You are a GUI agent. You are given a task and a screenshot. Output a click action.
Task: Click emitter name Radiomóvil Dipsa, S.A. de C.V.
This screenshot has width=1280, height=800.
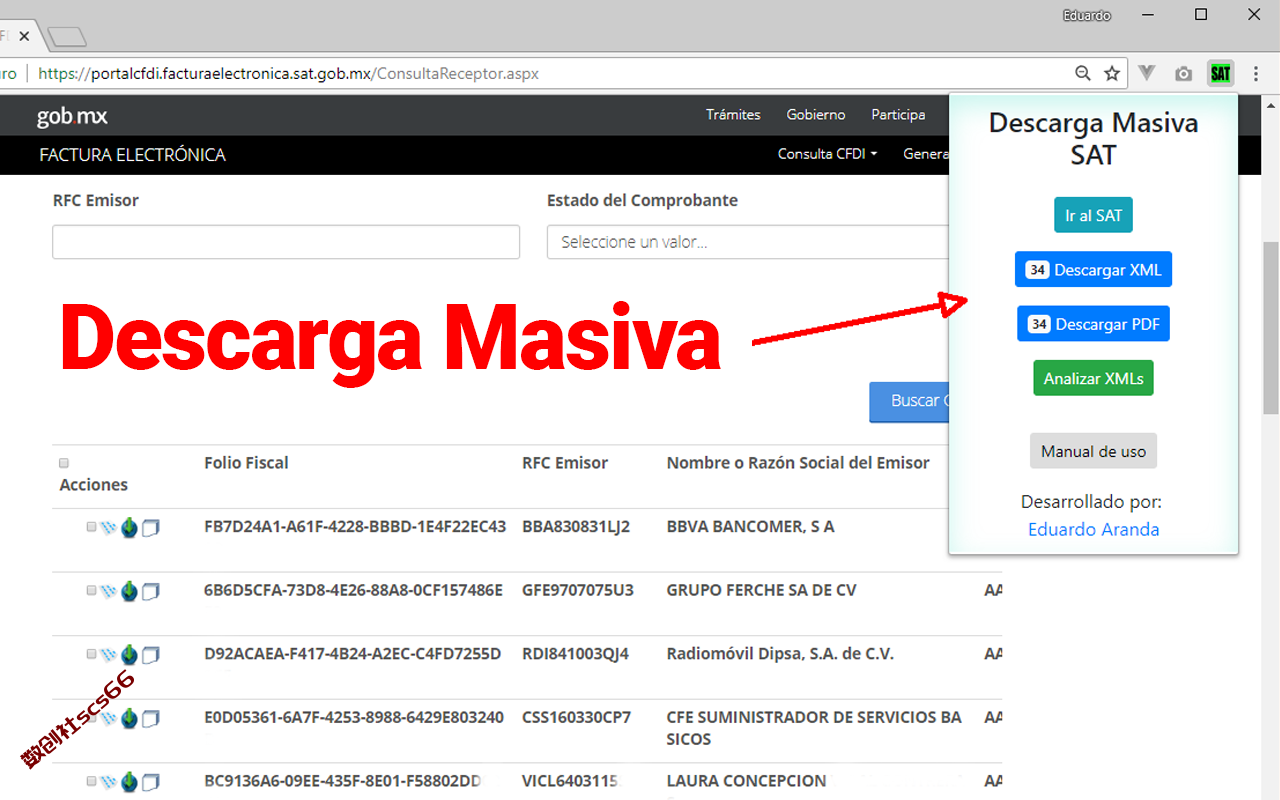(x=780, y=654)
